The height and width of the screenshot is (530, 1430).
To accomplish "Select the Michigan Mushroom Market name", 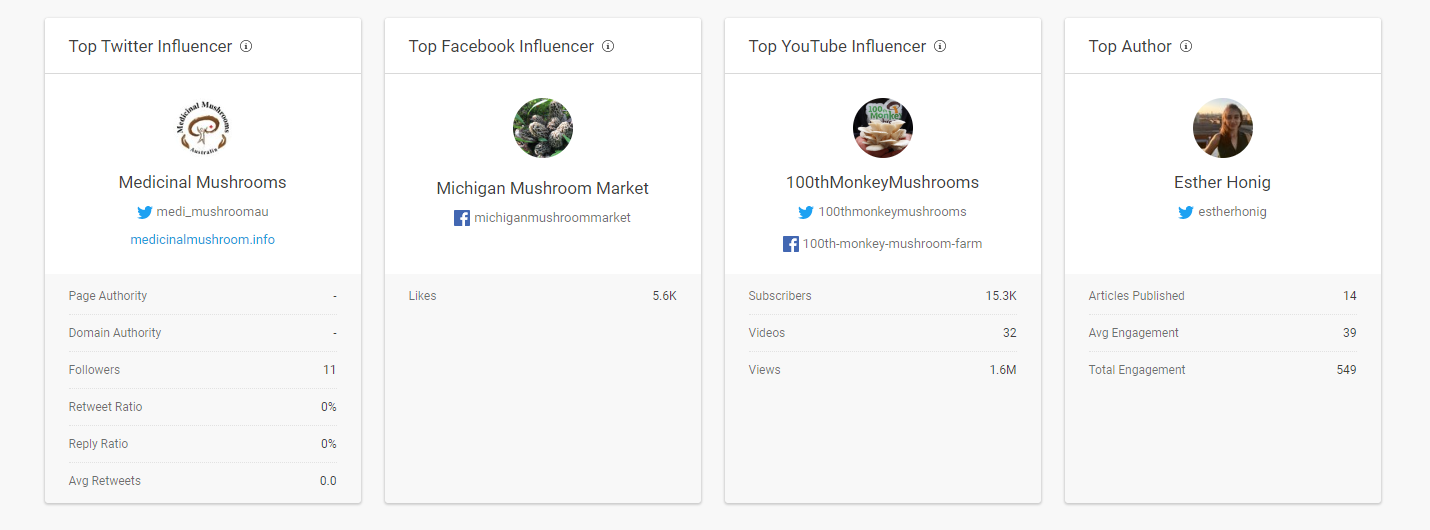I will pos(543,188).
